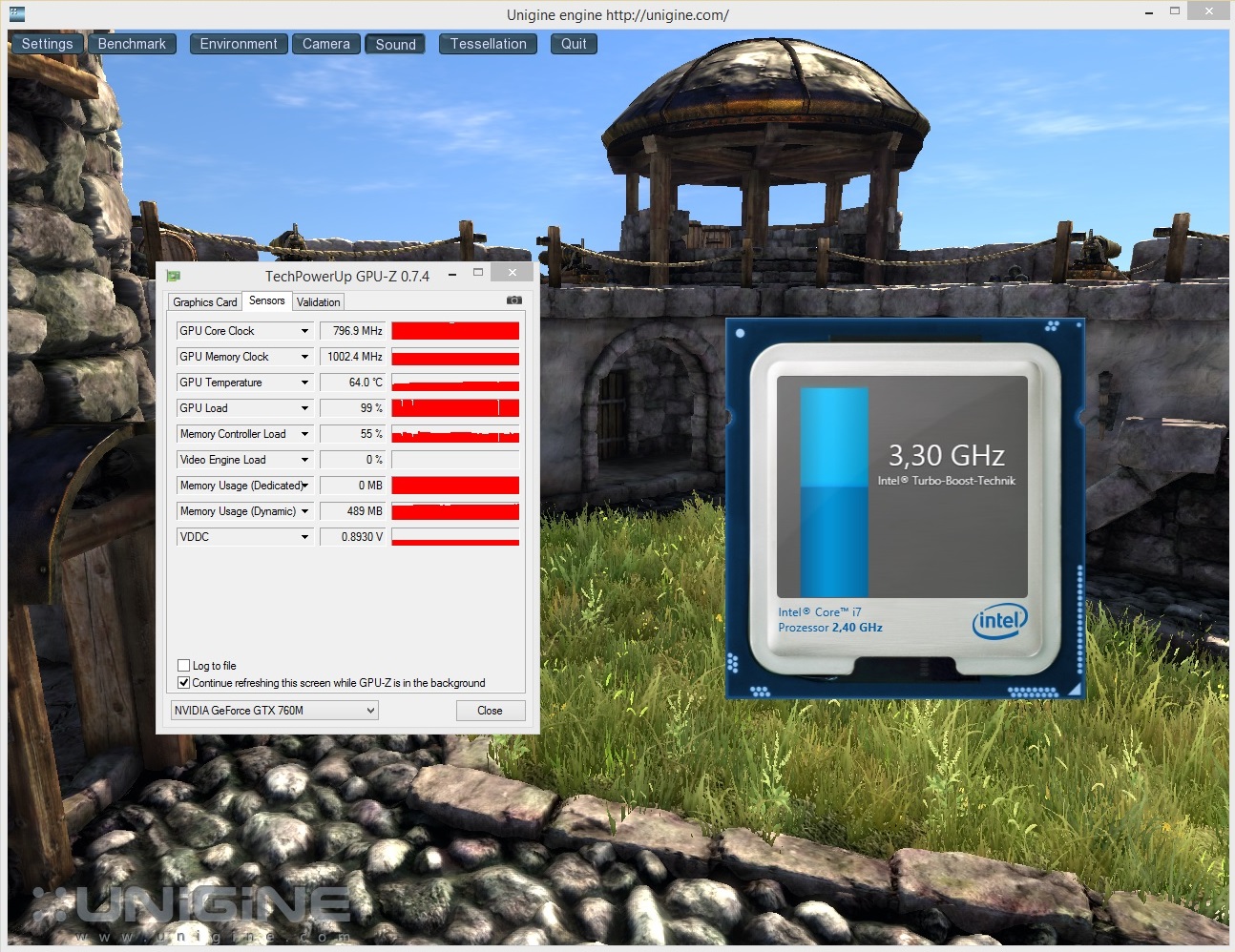The image size is (1235, 952).
Task: Expand the GPU Memory Clock sensor dropdown
Action: coord(304,357)
